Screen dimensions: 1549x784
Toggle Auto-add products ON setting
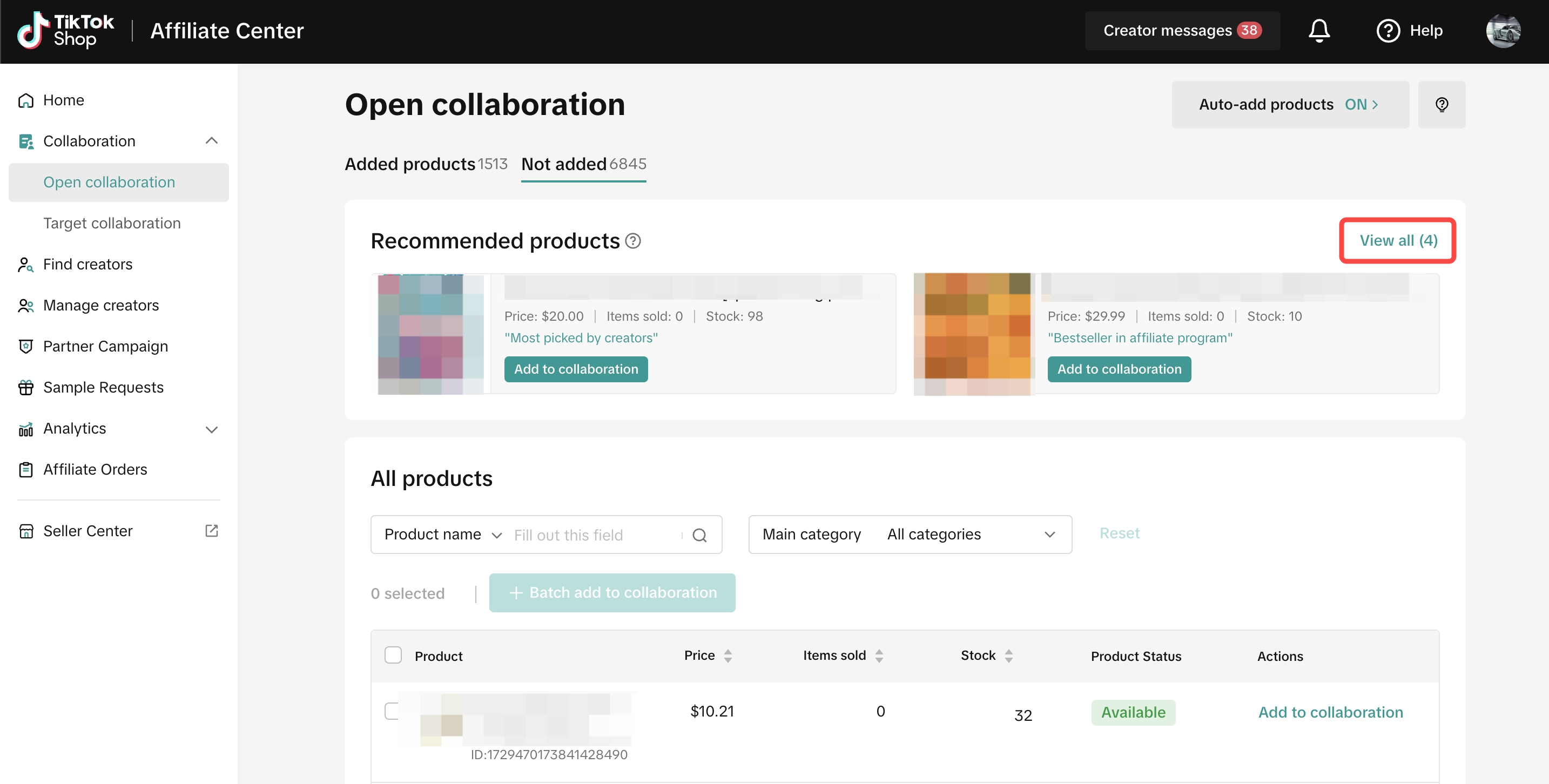pyautogui.click(x=1290, y=105)
